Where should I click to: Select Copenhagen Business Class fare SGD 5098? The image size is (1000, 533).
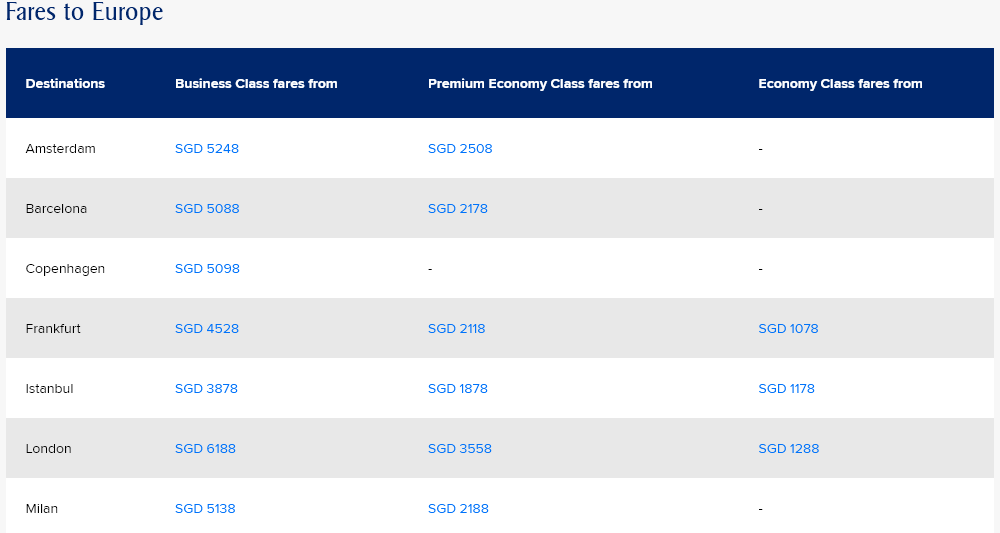207,269
